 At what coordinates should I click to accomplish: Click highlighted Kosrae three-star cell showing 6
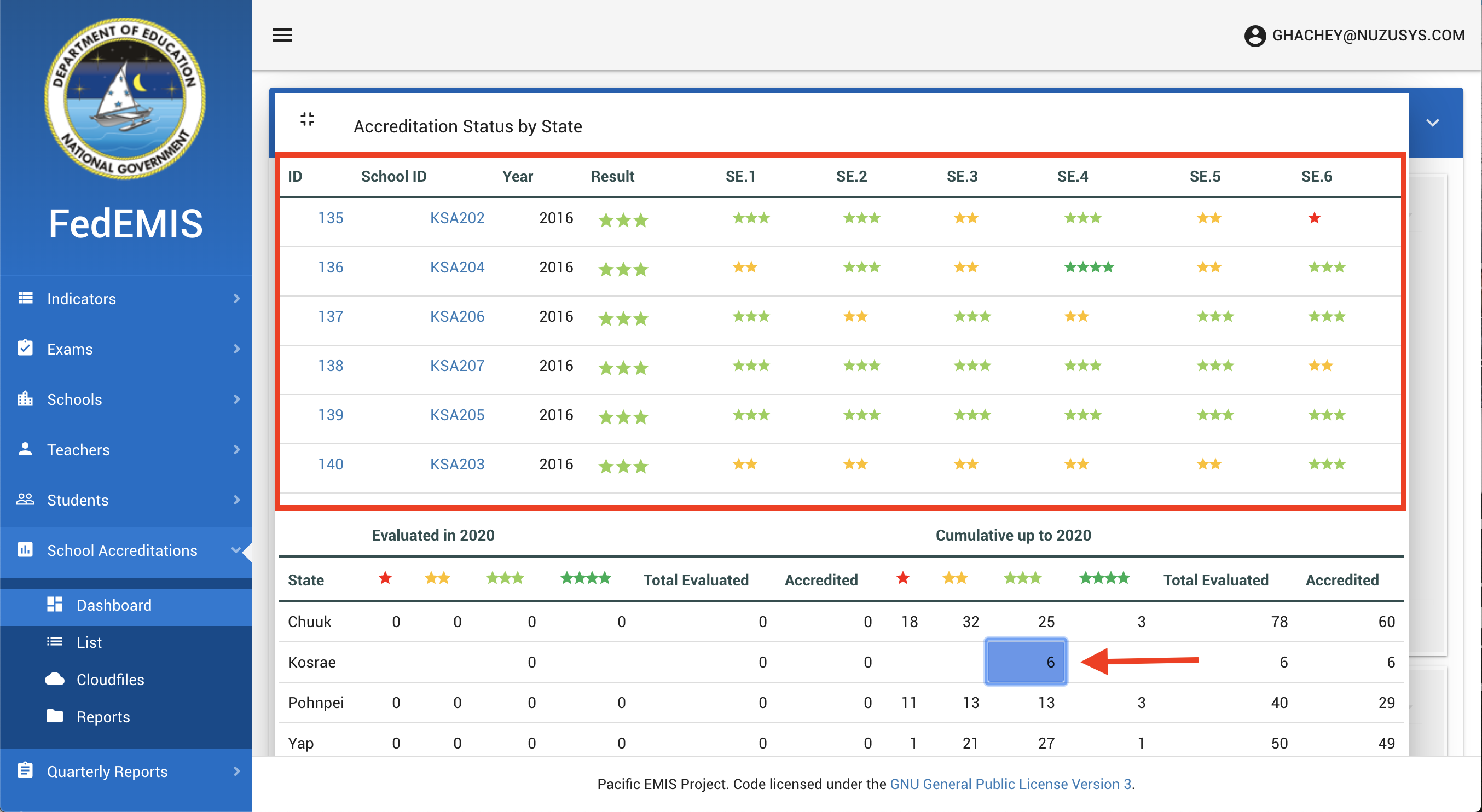click(x=1026, y=662)
